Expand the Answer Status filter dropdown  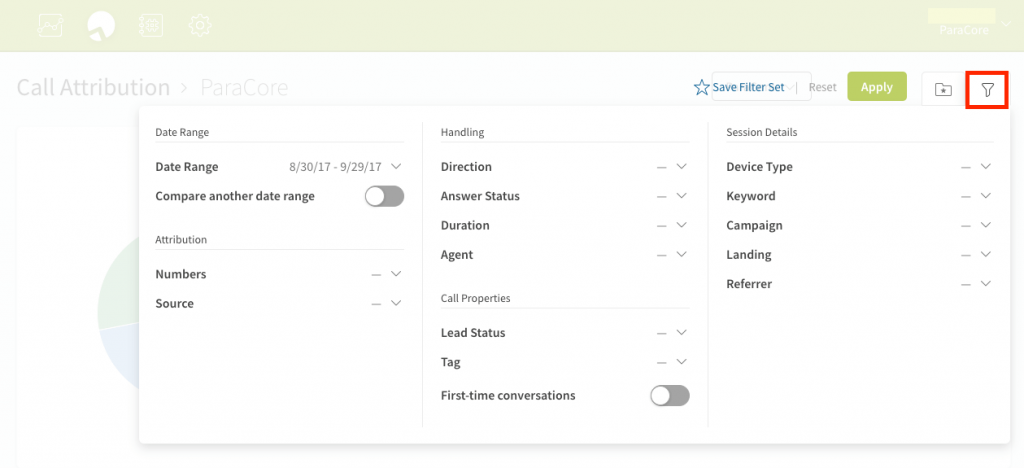tap(682, 196)
